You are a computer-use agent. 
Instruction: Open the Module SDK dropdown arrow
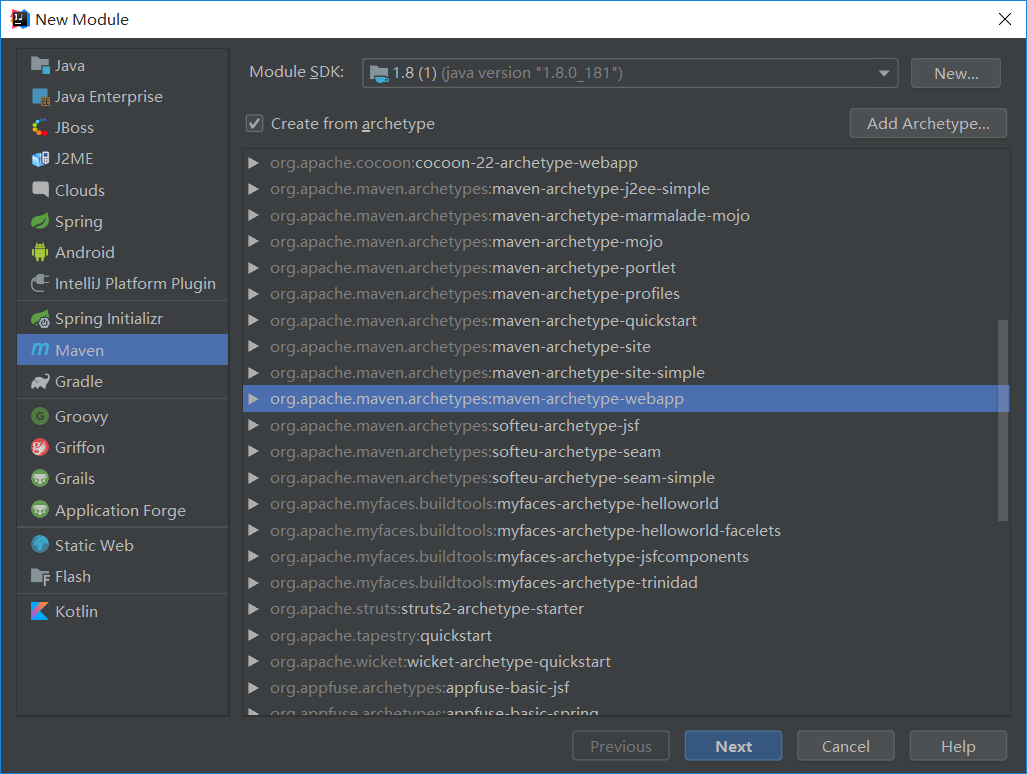884,73
